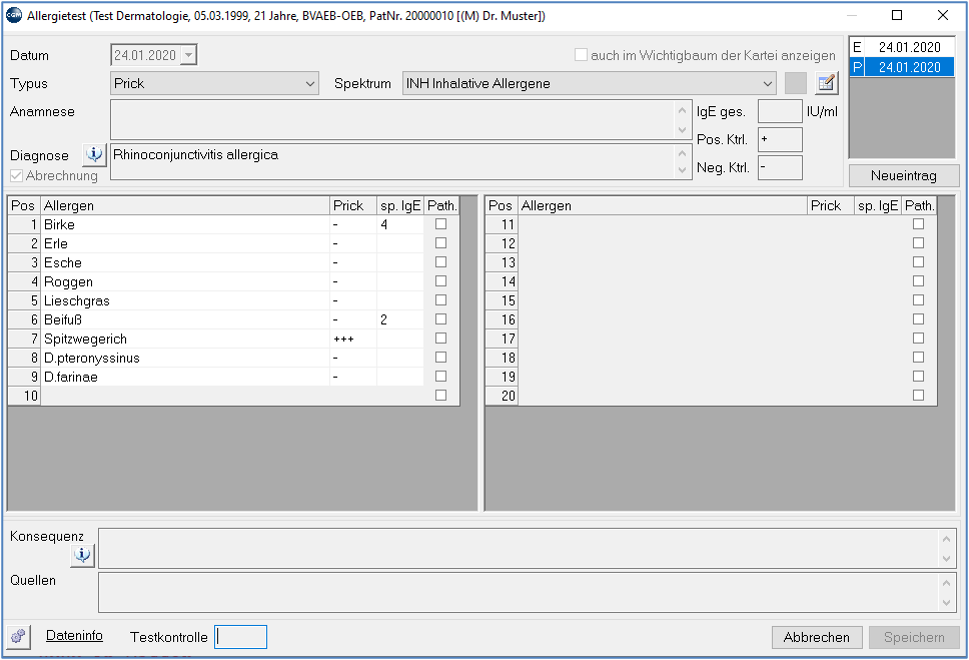Screen dimensions: 969x660
Task: Click the '+++' Prick result for Spitzwegerich
Action: coord(353,339)
